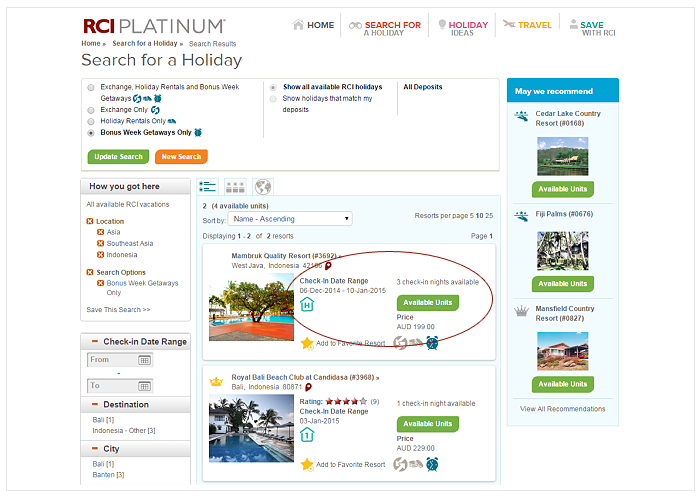Screen dimensions: 700x500
Task: Click Available Units for Royal Bali Beach Club
Action: tap(428, 424)
